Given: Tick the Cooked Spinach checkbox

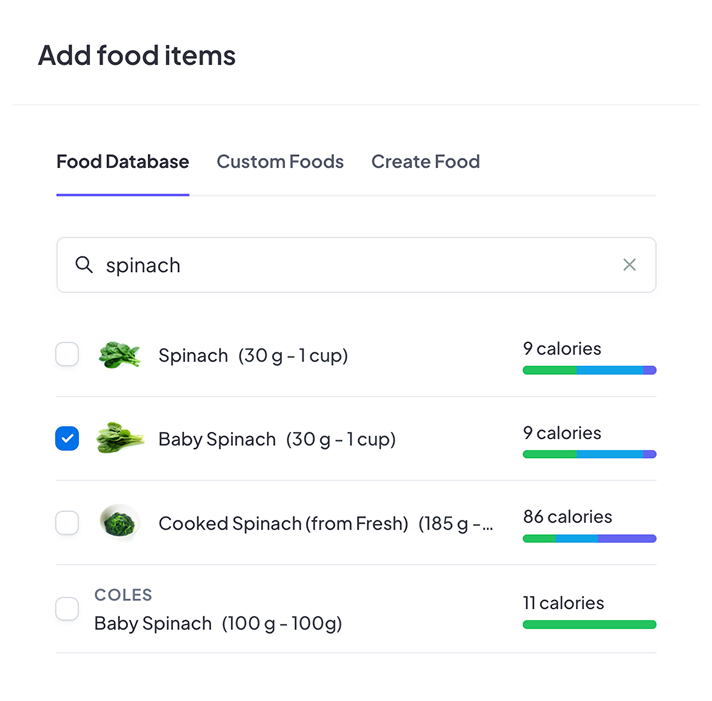Looking at the screenshot, I should [67, 522].
